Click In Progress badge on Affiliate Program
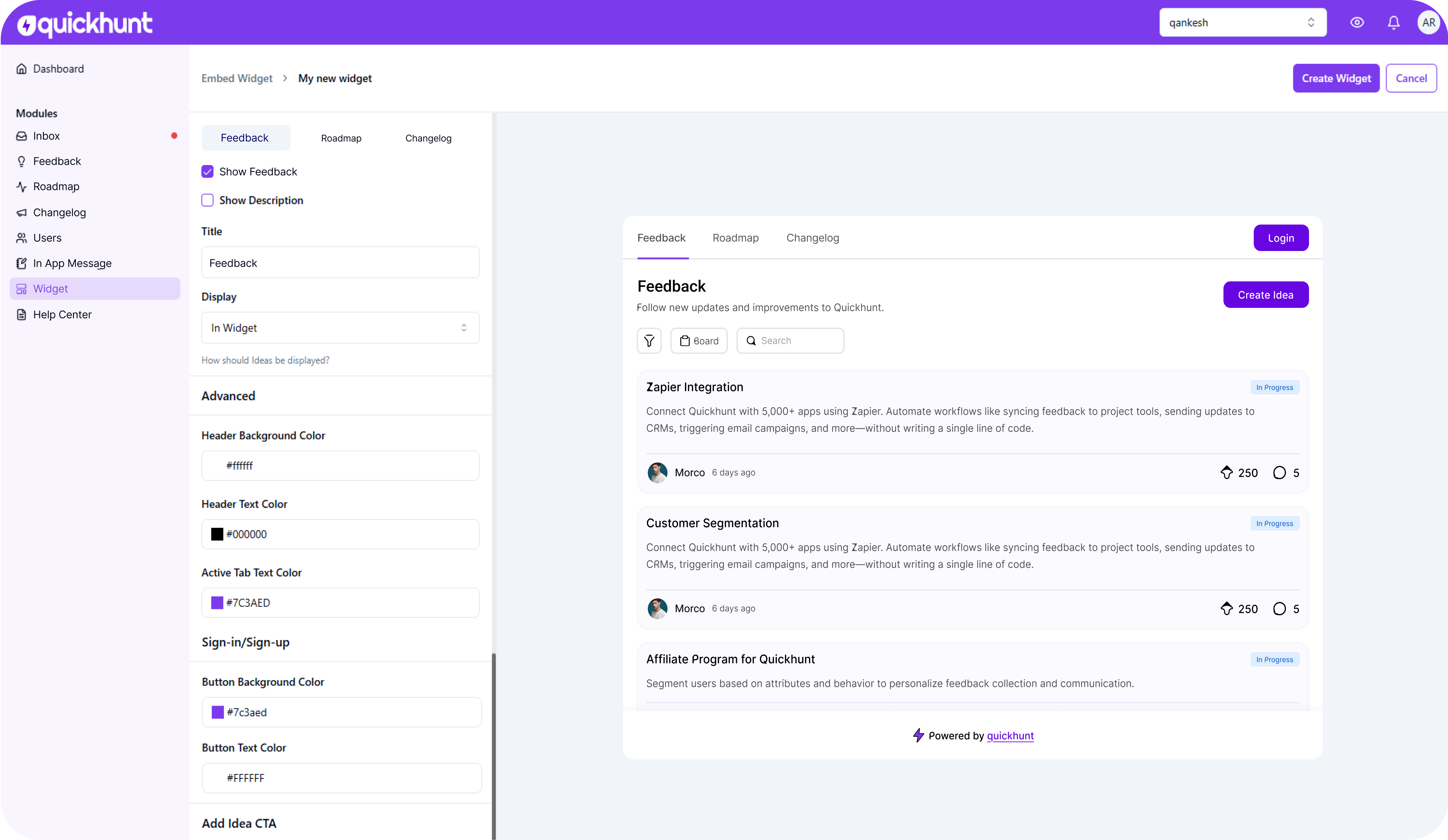Screen dimensions: 1448x840 coord(1274,660)
